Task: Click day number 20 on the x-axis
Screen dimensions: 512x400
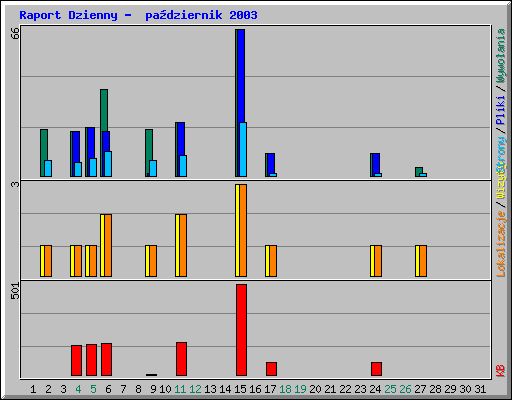Action: pos(315,389)
